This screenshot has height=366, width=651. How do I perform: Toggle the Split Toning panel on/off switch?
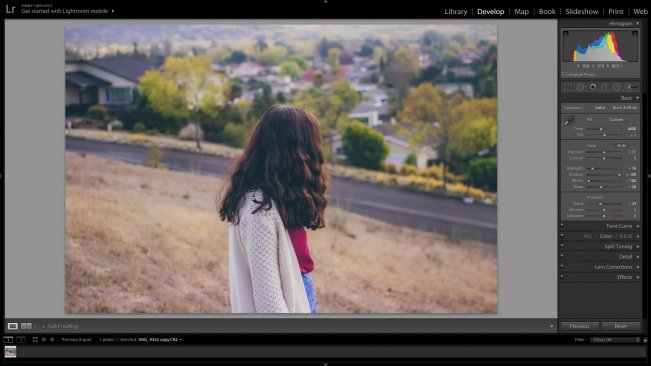[x=562, y=246]
